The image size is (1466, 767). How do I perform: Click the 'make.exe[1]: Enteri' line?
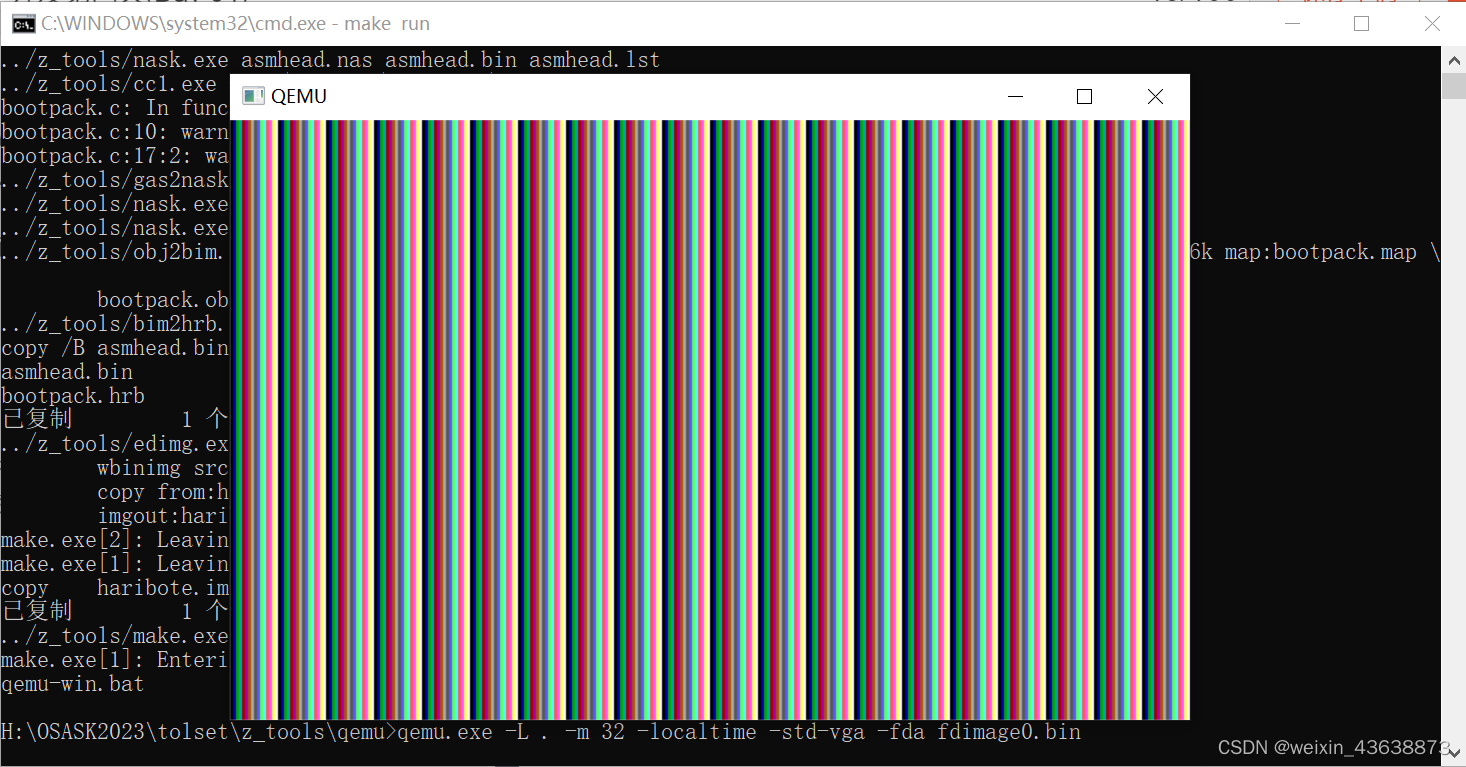coord(115,660)
